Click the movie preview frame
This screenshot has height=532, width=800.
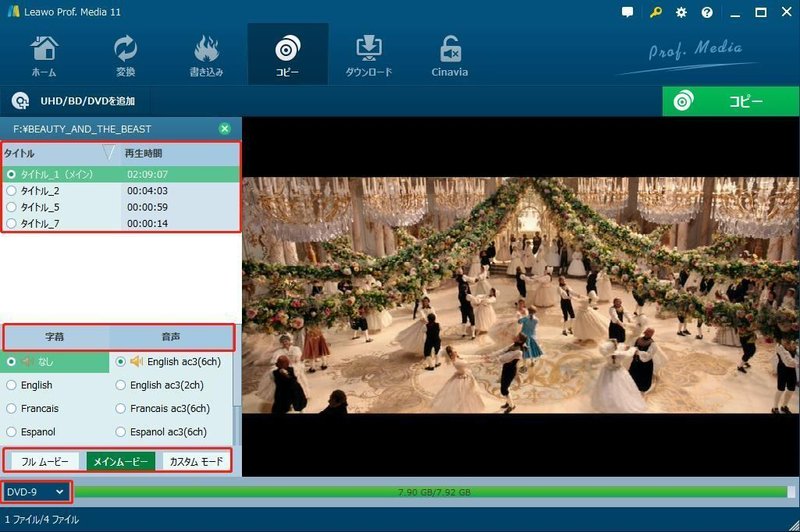coord(520,295)
